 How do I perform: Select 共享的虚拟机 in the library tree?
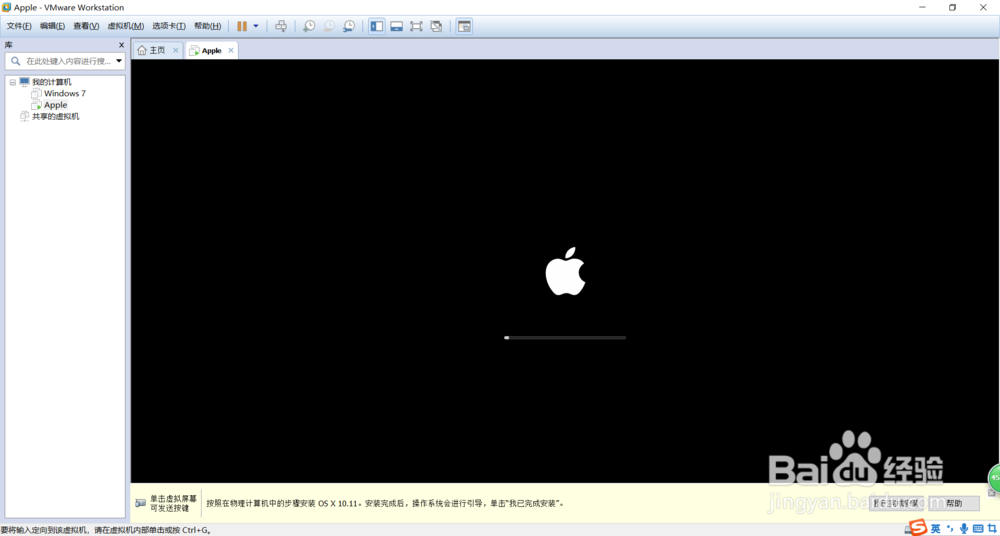pyautogui.click(x=55, y=116)
